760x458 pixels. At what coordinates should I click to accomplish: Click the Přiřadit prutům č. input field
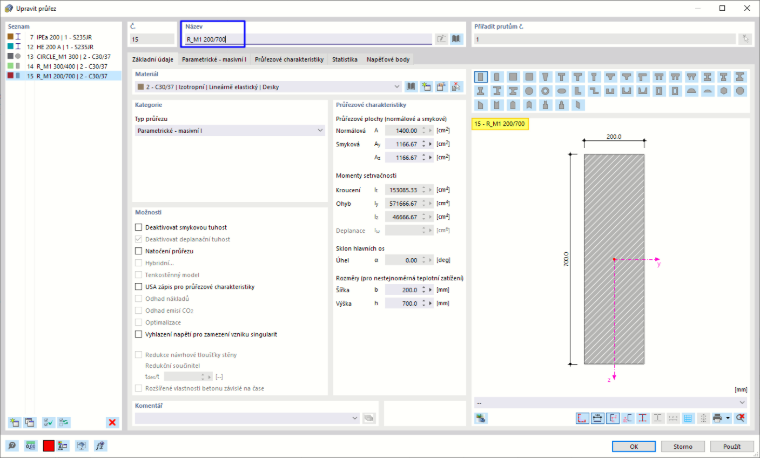(x=604, y=39)
